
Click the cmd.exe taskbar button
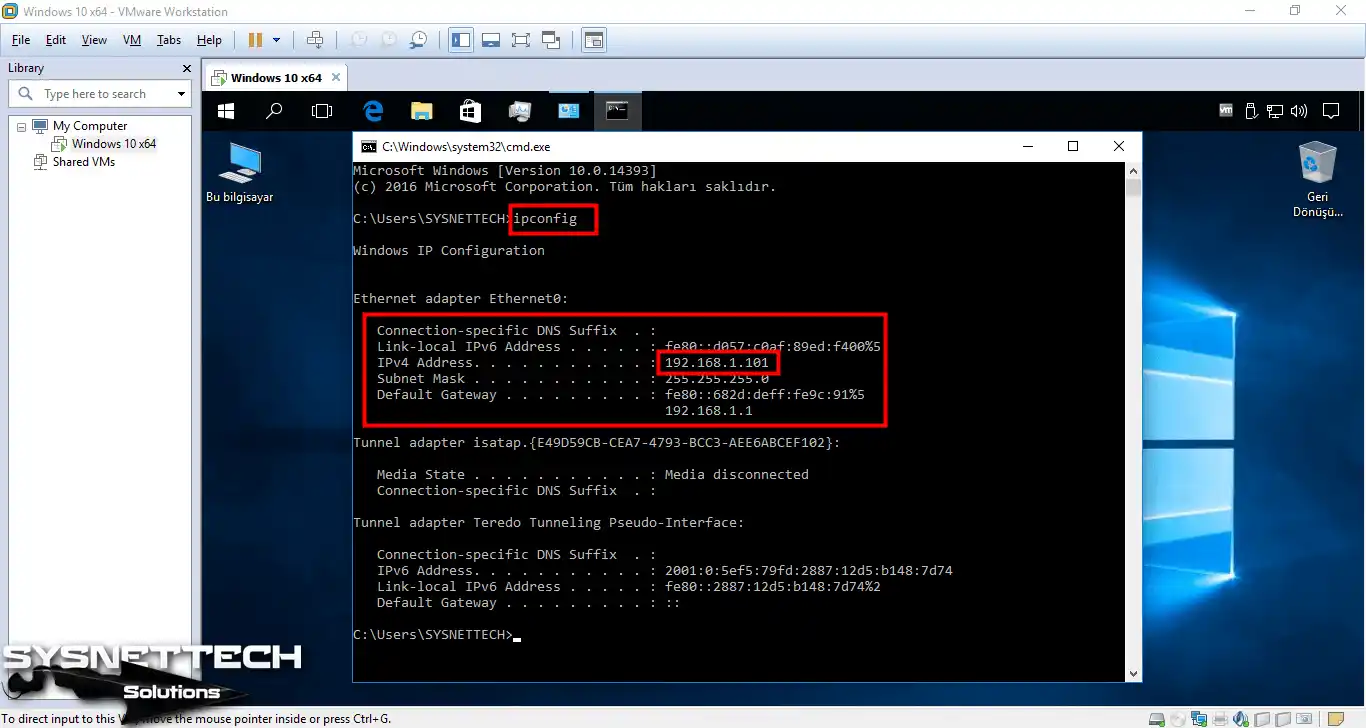coord(617,111)
